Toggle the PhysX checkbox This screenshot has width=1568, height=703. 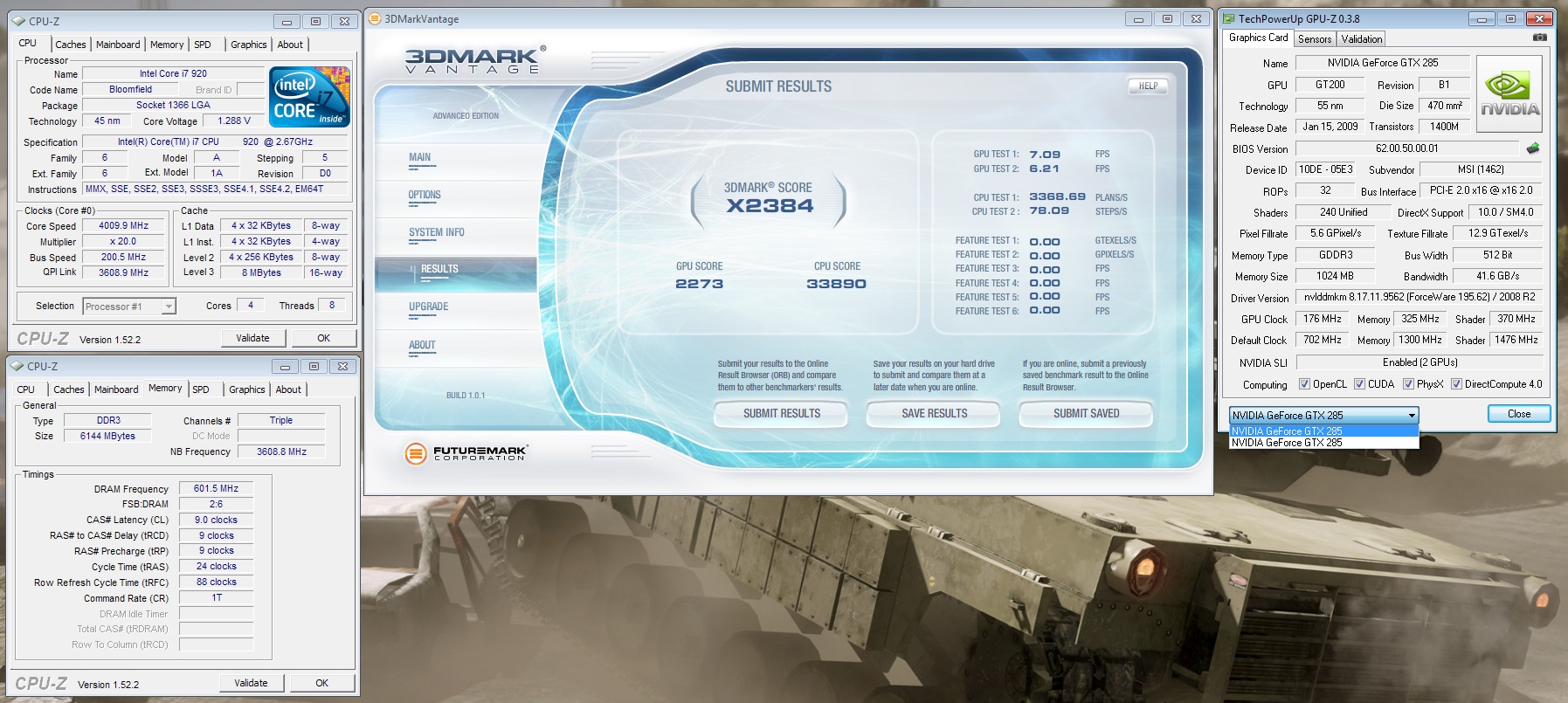pos(1408,384)
